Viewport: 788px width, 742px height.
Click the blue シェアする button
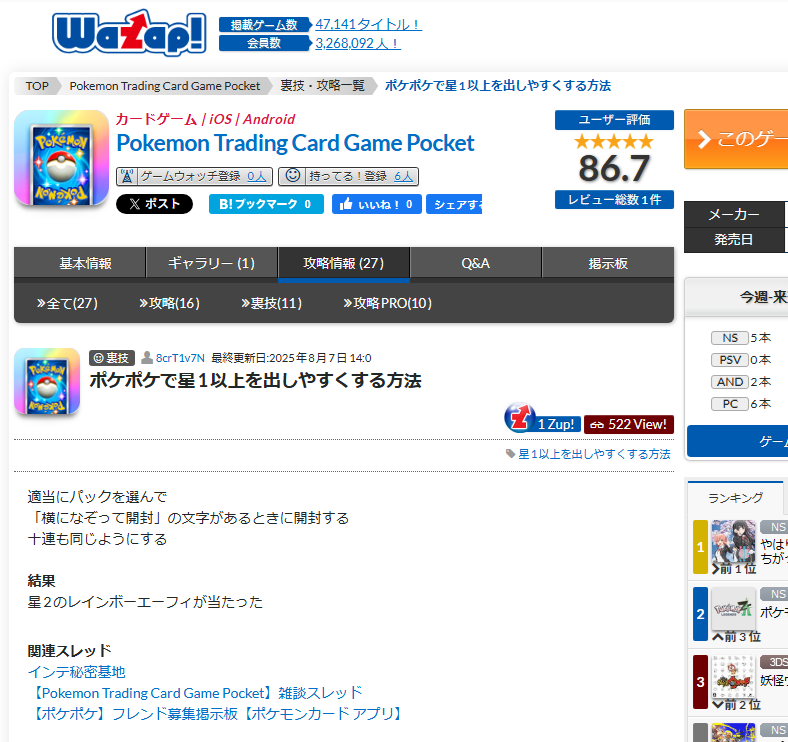[x=454, y=204]
